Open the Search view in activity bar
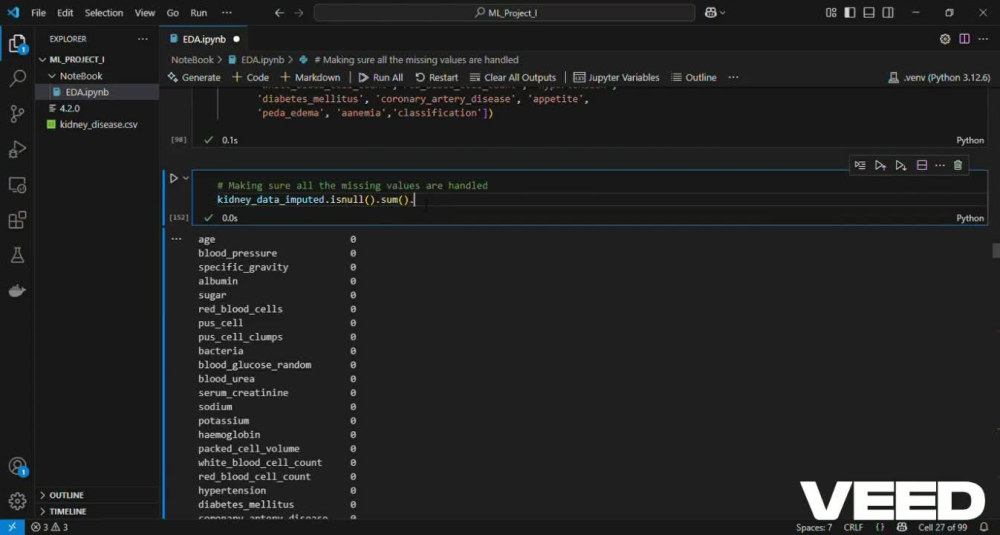 [17, 78]
